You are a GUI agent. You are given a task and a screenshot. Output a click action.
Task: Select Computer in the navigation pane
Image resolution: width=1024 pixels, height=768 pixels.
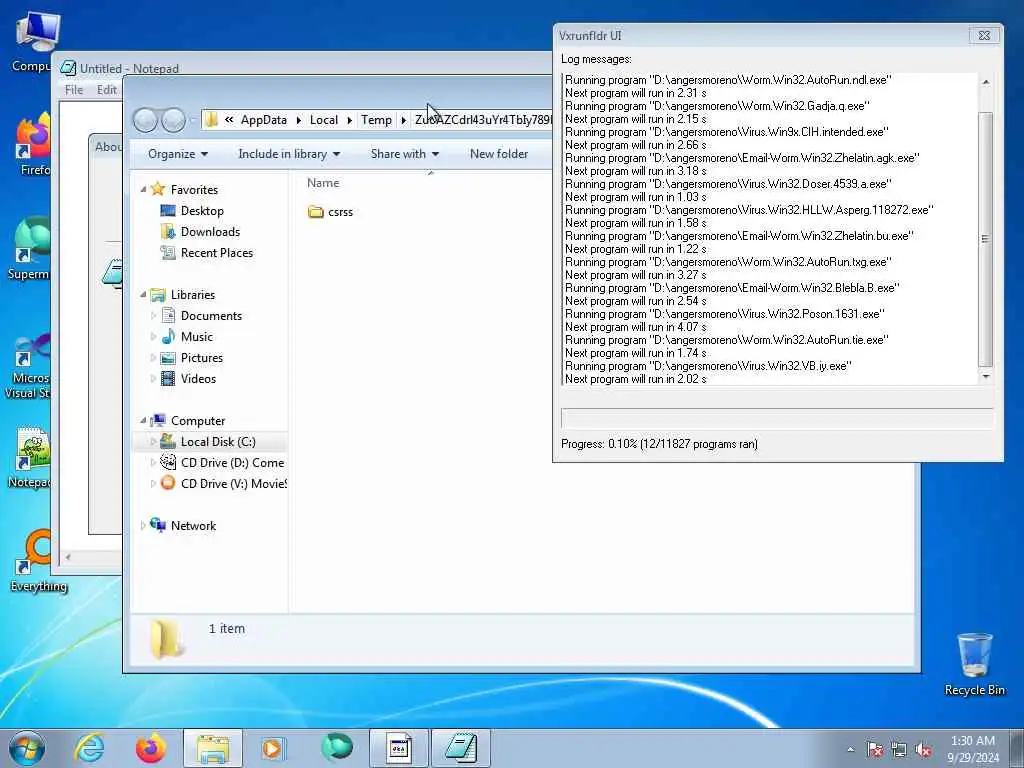197,421
